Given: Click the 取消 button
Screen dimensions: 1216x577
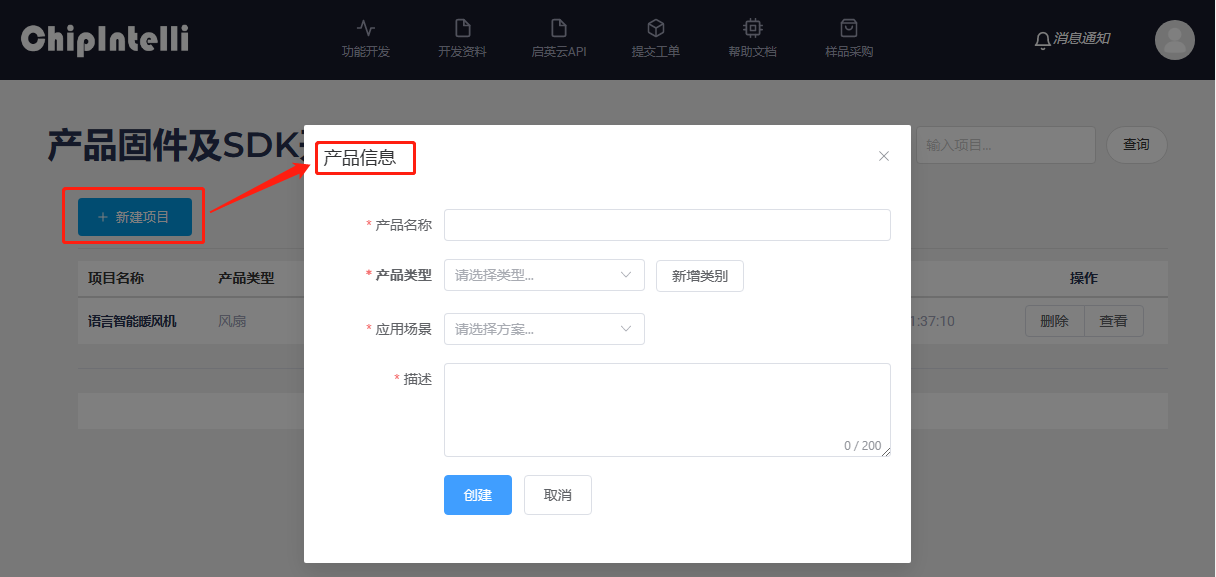Looking at the screenshot, I should [x=558, y=495].
